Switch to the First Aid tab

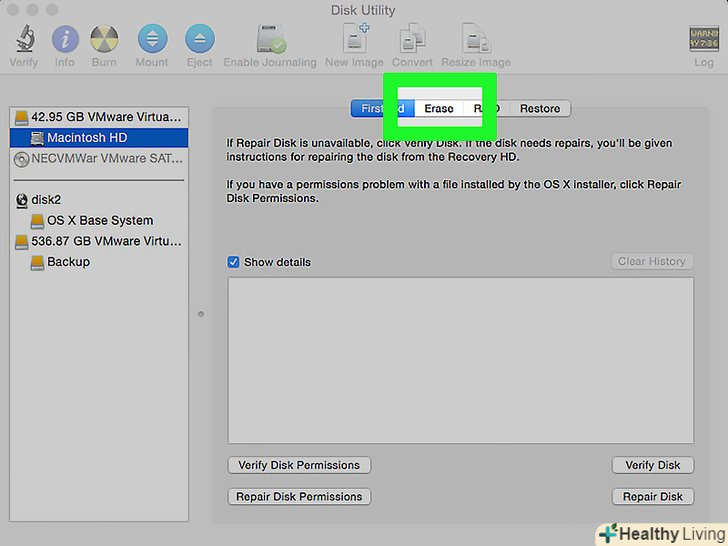[x=383, y=109]
